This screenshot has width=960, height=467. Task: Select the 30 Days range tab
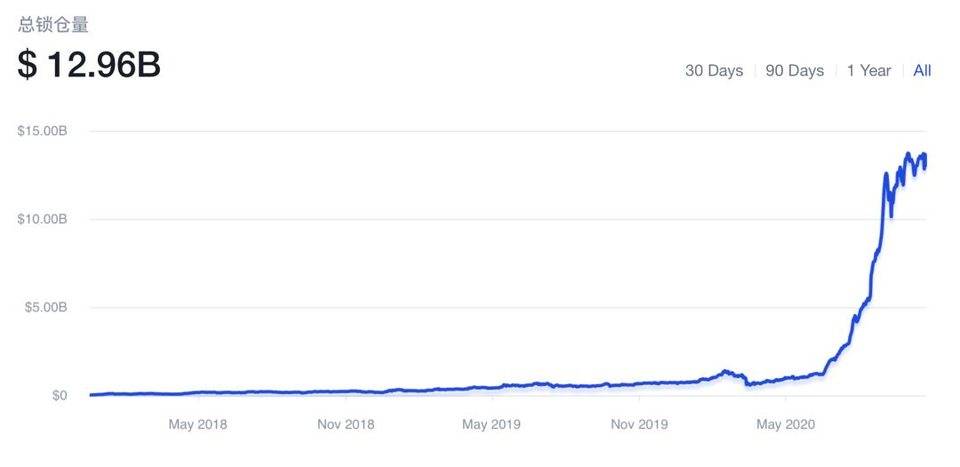click(713, 70)
